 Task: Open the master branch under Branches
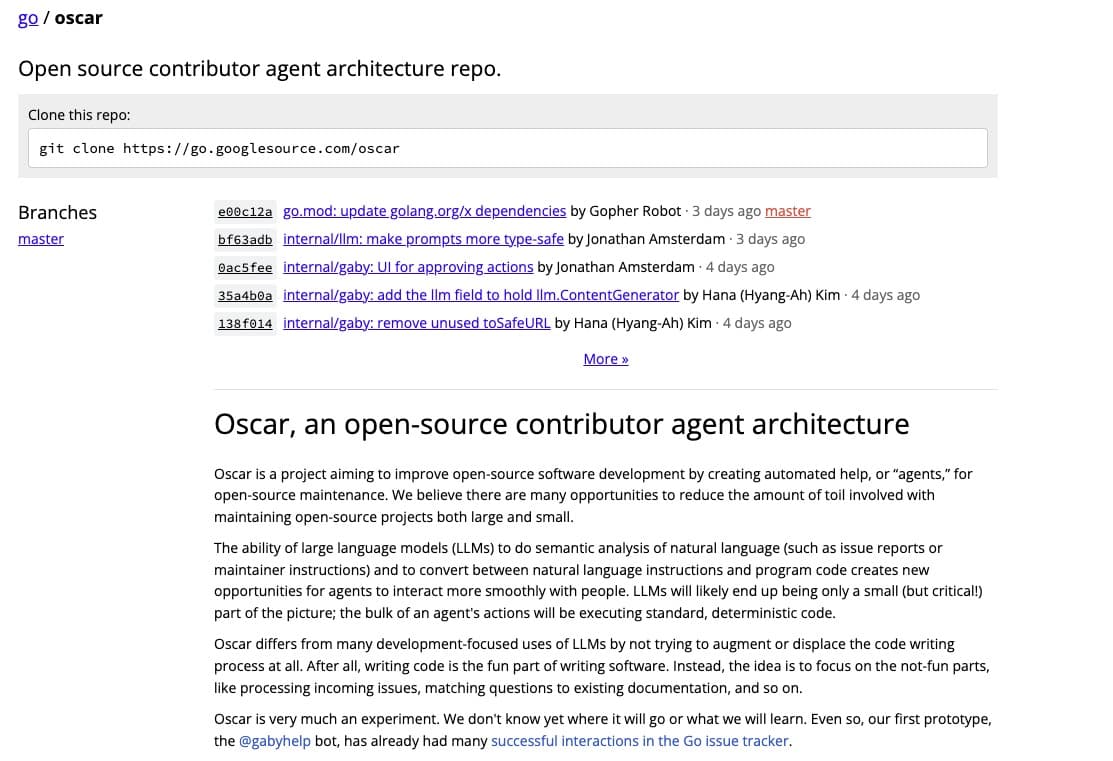[x=41, y=239]
